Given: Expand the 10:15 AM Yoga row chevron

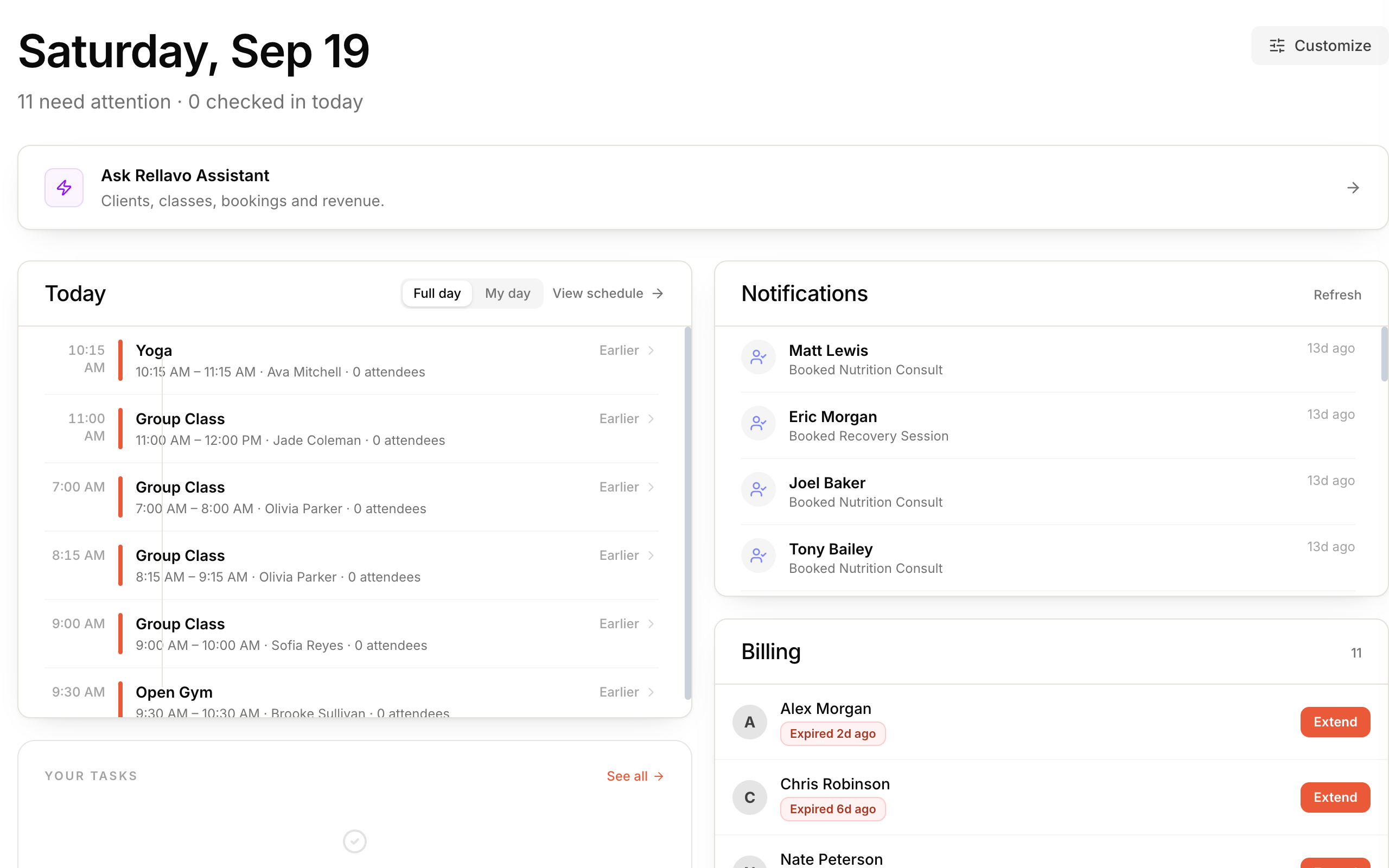Looking at the screenshot, I should (x=651, y=350).
